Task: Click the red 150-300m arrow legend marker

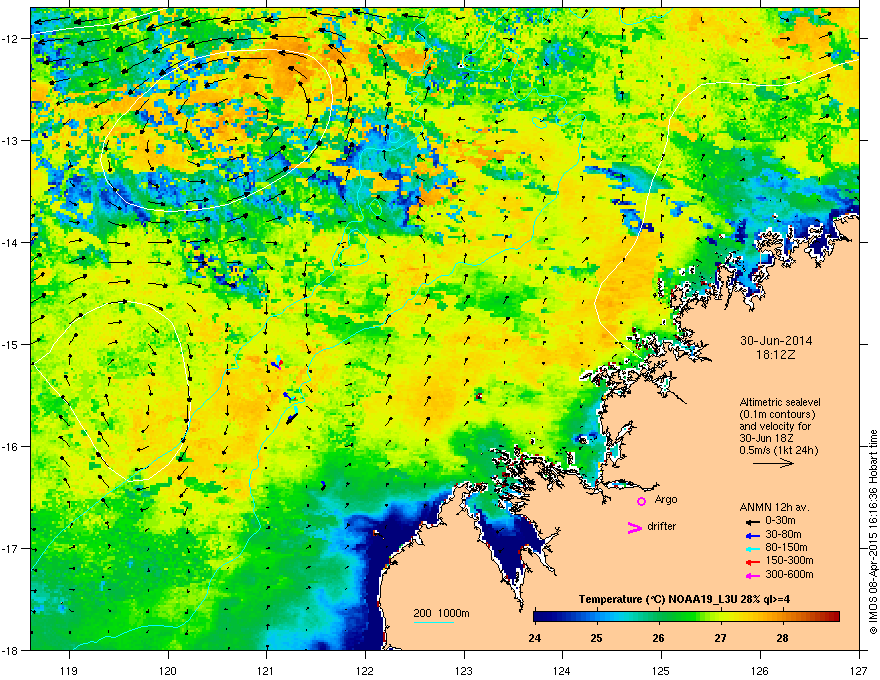Action: coord(752,562)
